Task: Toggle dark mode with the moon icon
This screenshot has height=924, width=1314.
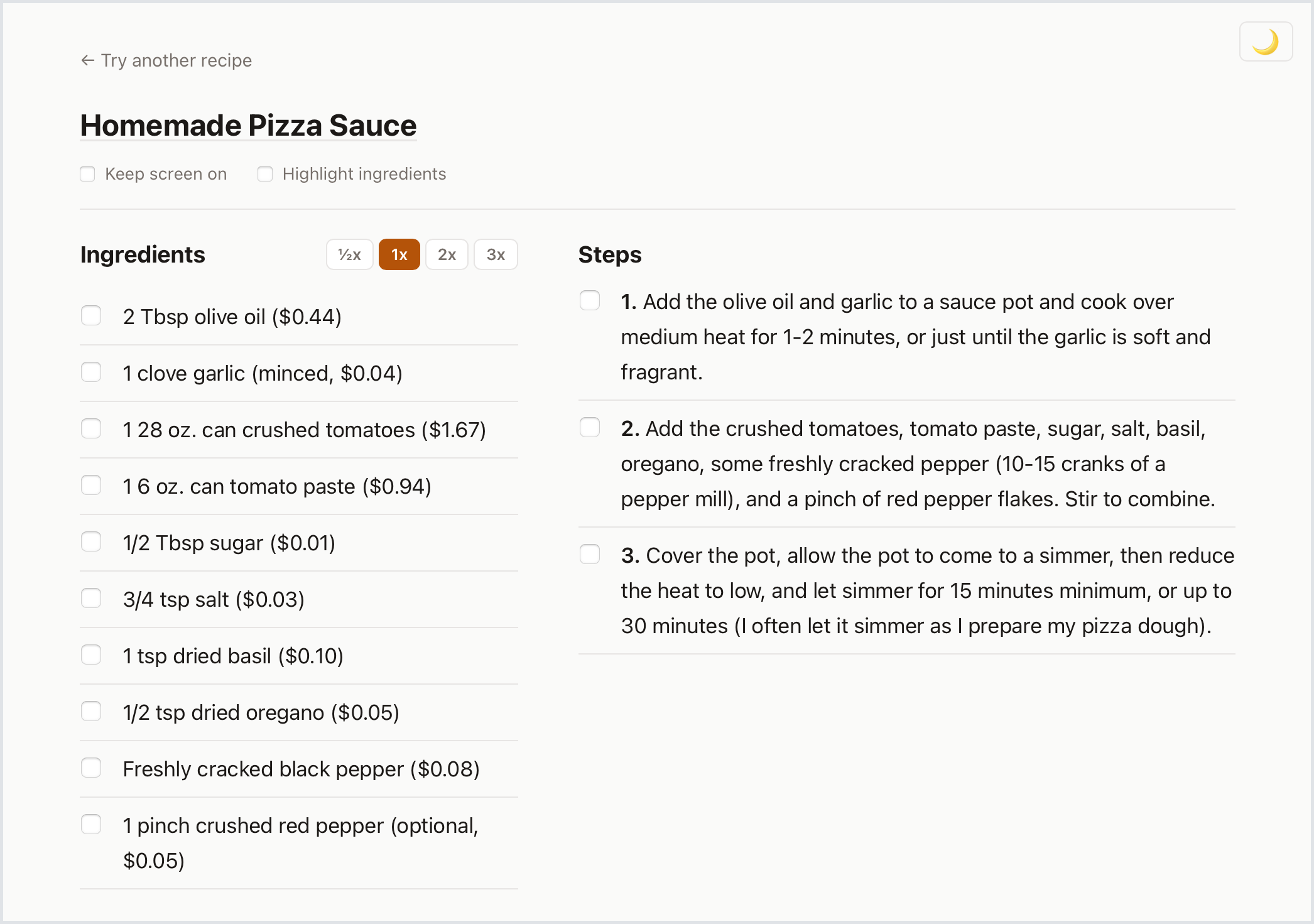Action: point(1265,42)
